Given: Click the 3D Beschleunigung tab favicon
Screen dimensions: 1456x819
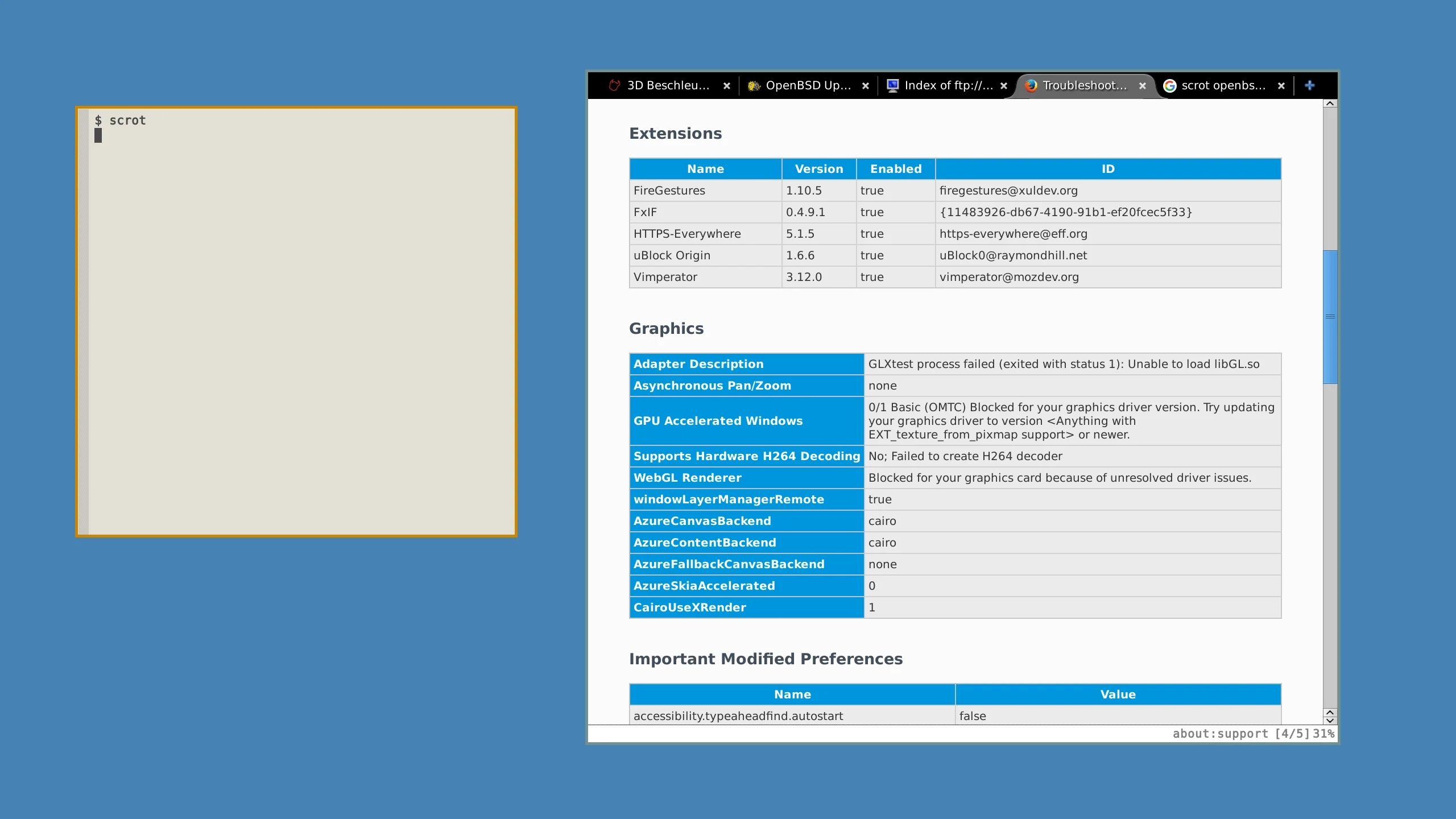Looking at the screenshot, I should point(614,85).
